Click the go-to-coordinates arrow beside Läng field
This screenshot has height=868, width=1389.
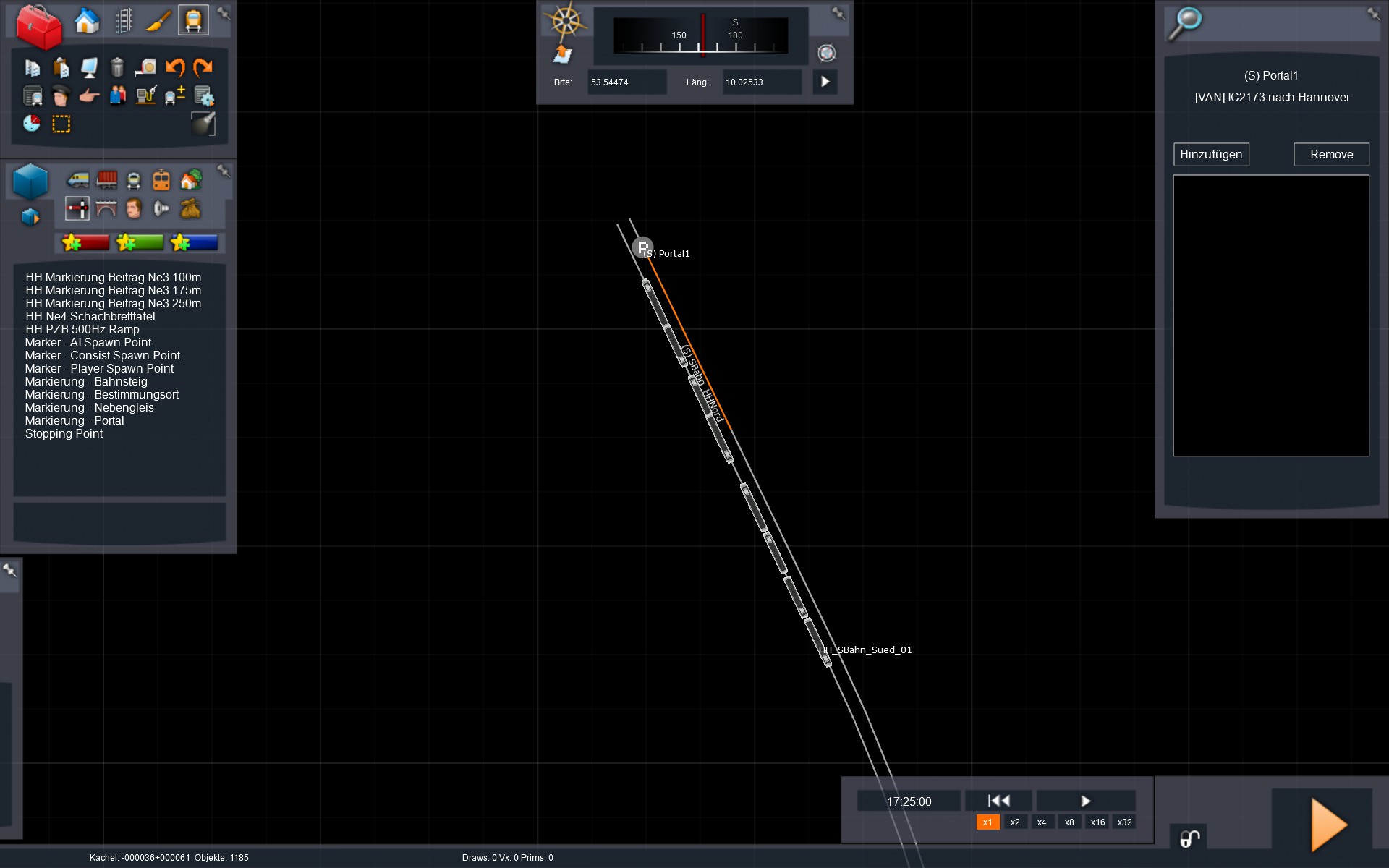point(825,82)
